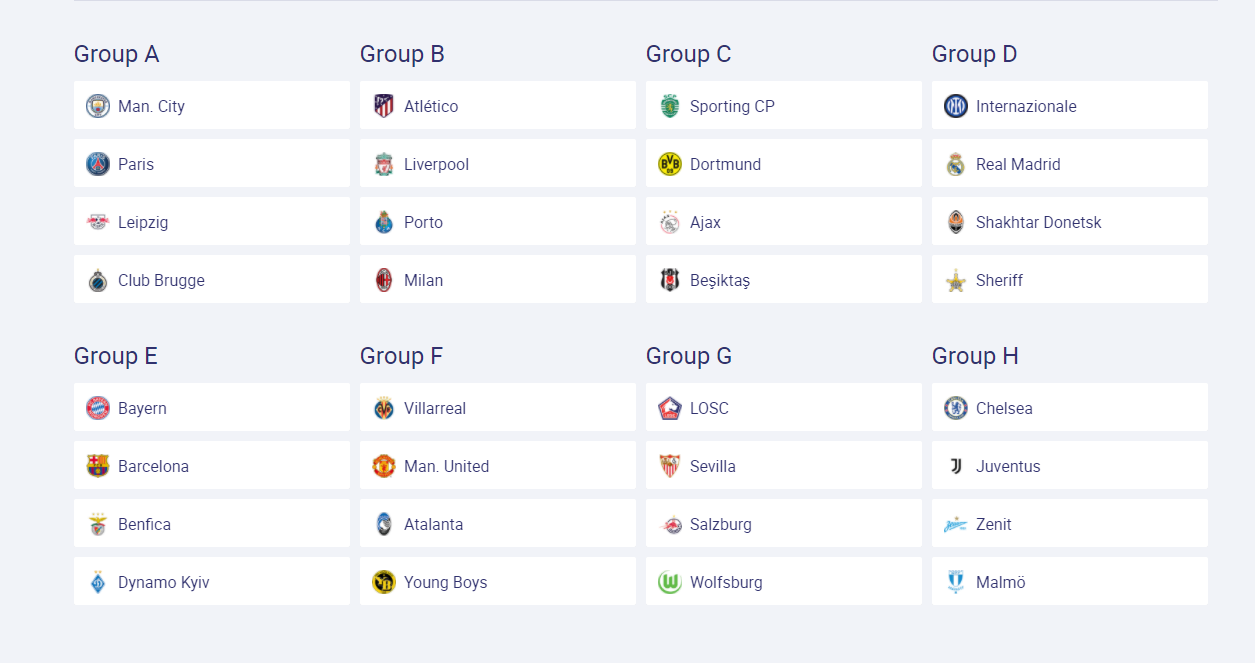Click the Chelsea club crest
1255x663 pixels.
(956, 408)
